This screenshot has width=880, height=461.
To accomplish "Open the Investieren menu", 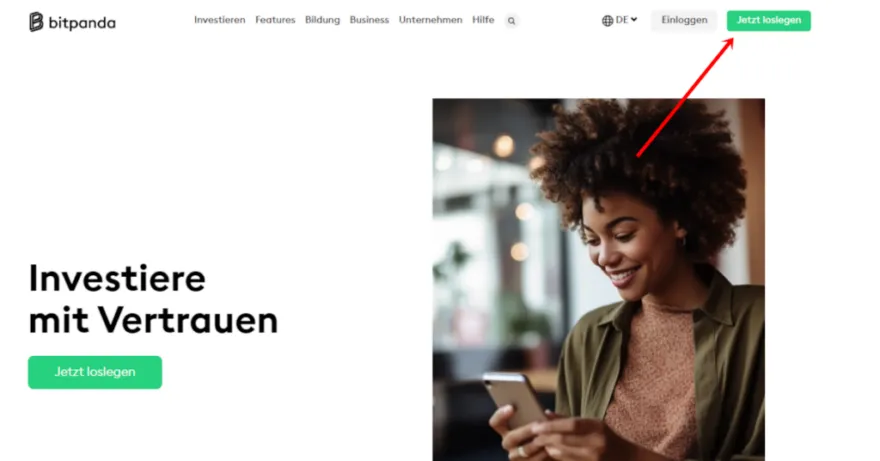I will [x=219, y=20].
